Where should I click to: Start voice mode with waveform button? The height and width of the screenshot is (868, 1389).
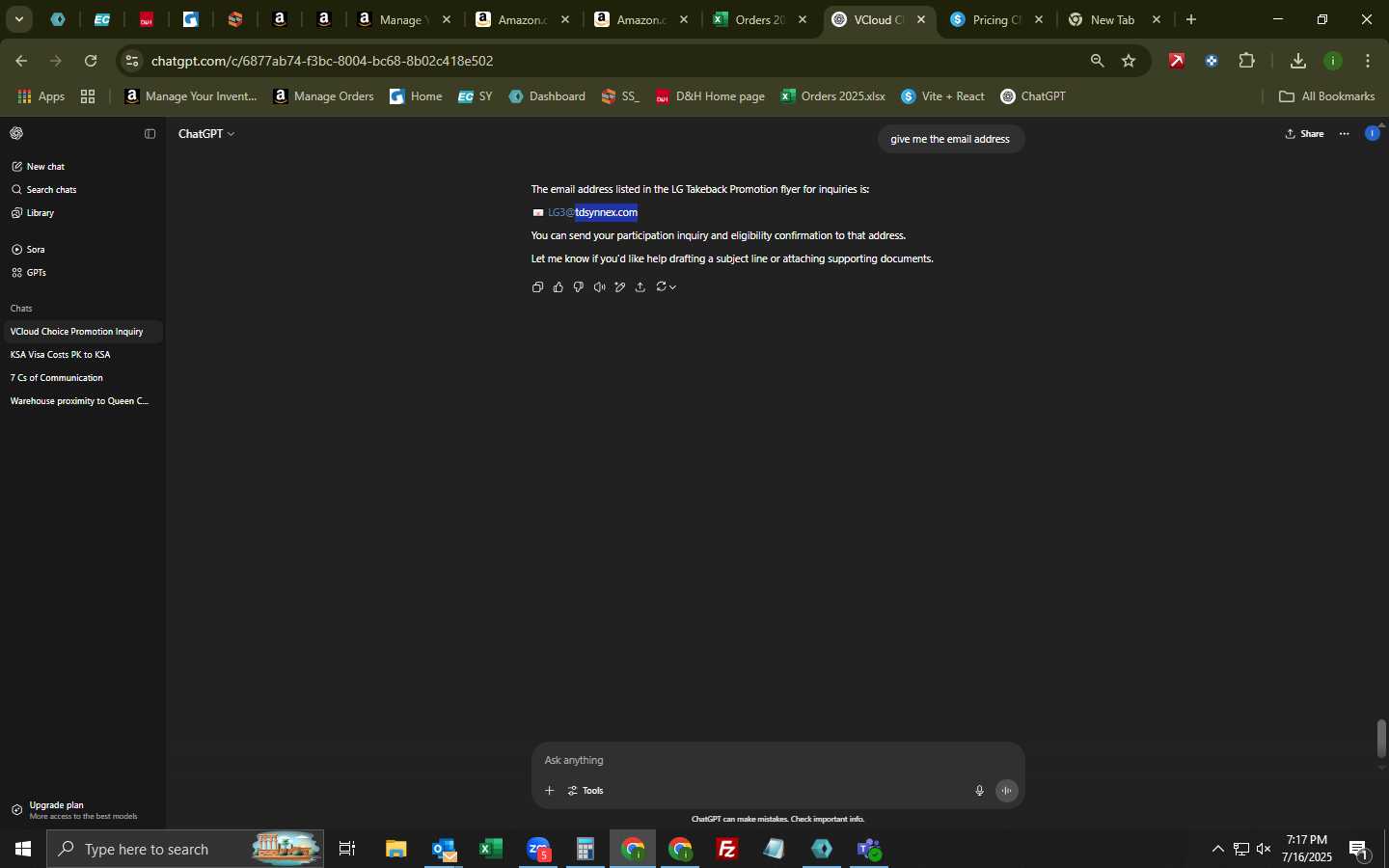[x=1006, y=791]
